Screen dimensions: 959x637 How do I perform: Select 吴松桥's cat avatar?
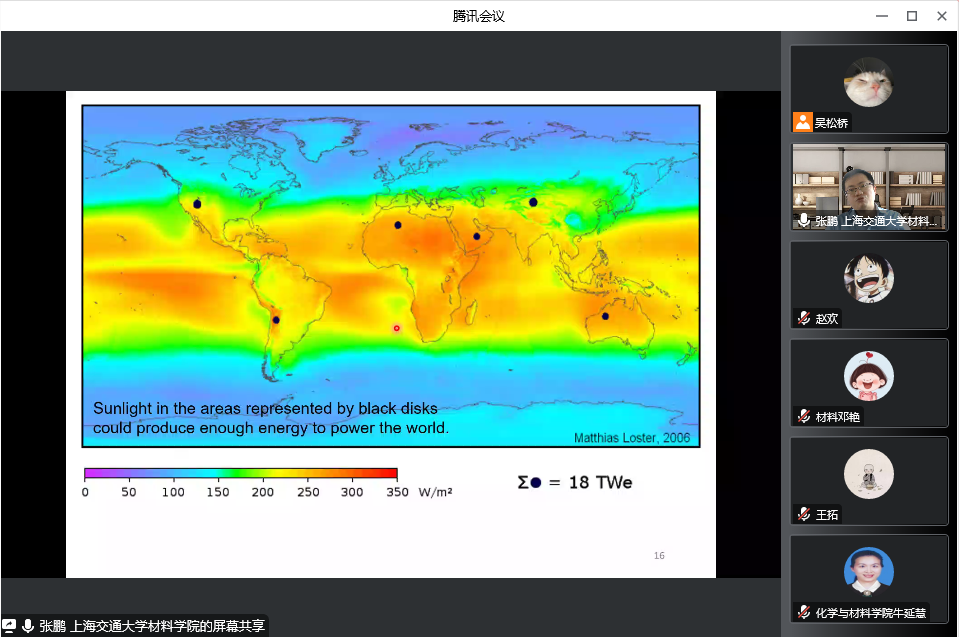click(x=868, y=82)
